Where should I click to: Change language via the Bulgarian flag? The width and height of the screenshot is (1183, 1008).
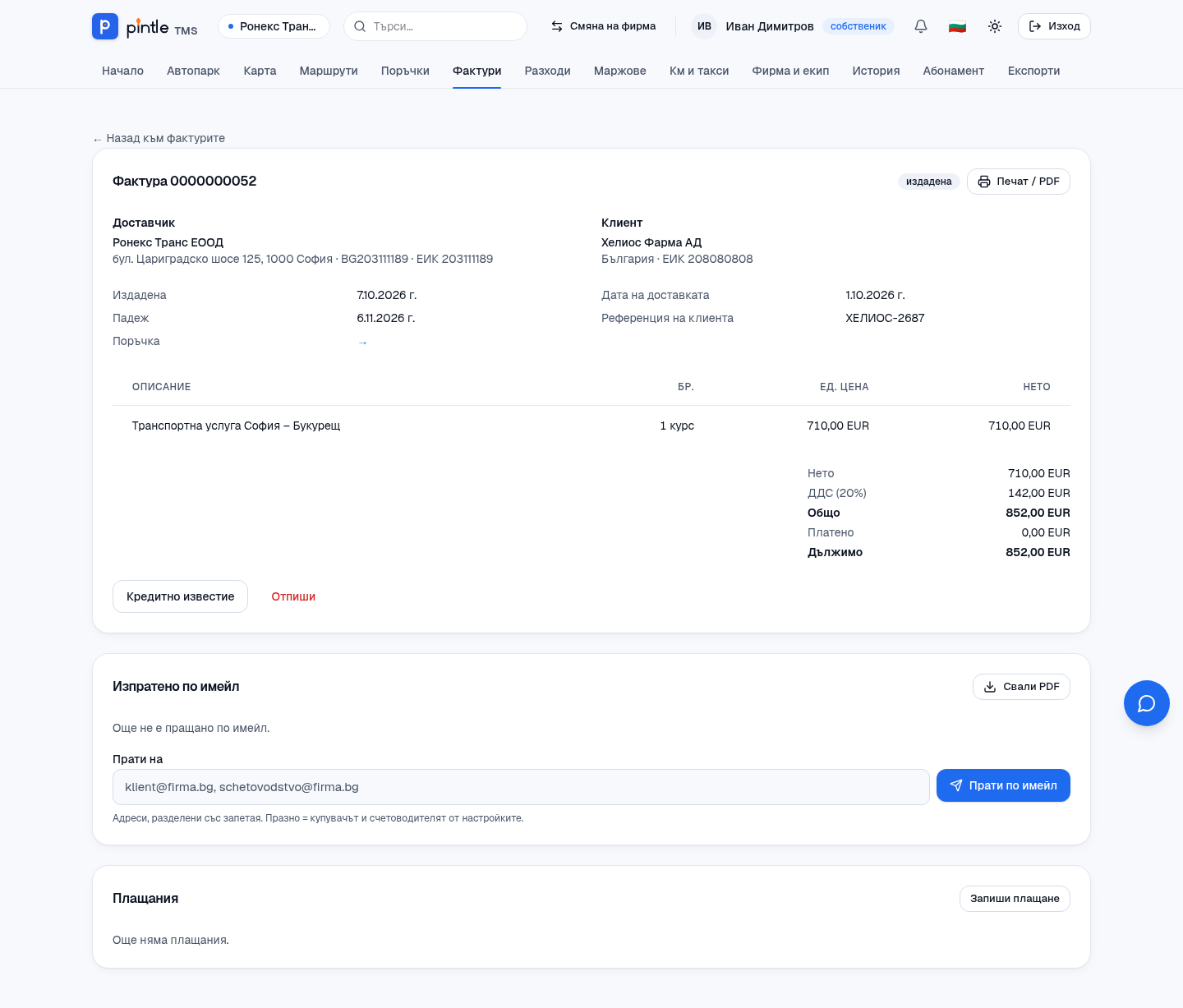[957, 26]
